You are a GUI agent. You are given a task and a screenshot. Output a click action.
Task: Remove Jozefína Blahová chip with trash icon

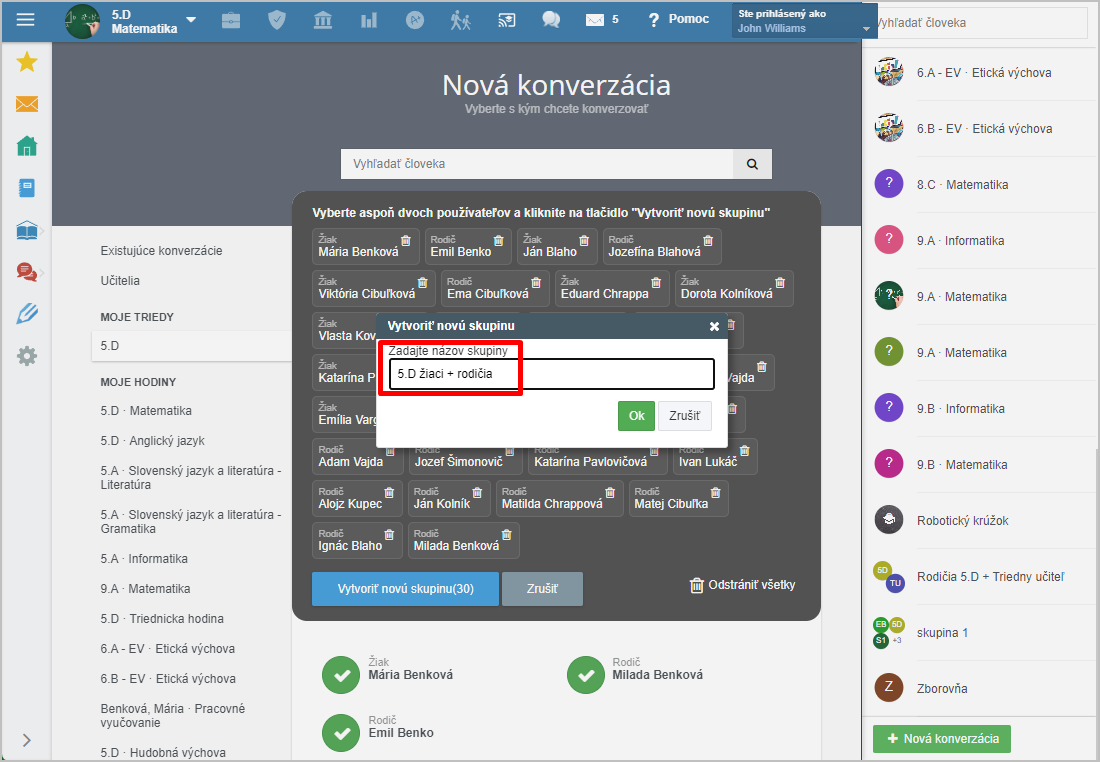(x=708, y=241)
